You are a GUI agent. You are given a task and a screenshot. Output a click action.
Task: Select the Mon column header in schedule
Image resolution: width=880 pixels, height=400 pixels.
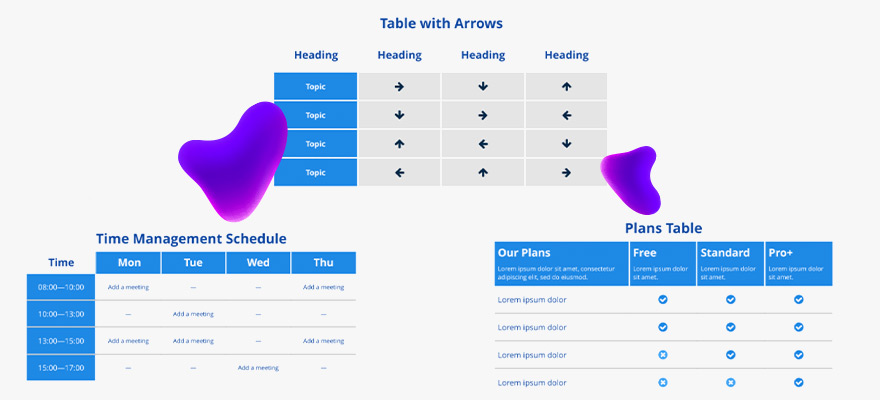(x=129, y=263)
